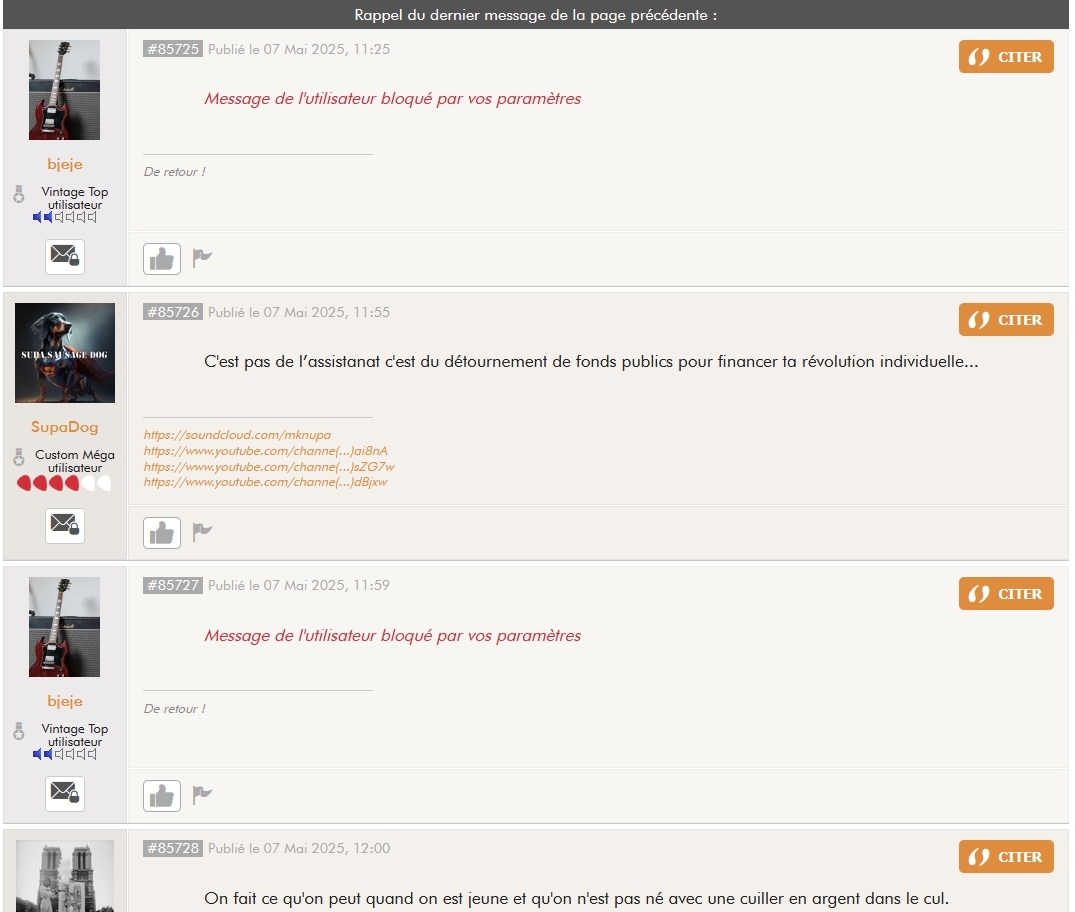The height and width of the screenshot is (912, 1075).
Task: Click 'Publié le 07 Mai 2025, 11:59' date
Action: click(x=299, y=585)
